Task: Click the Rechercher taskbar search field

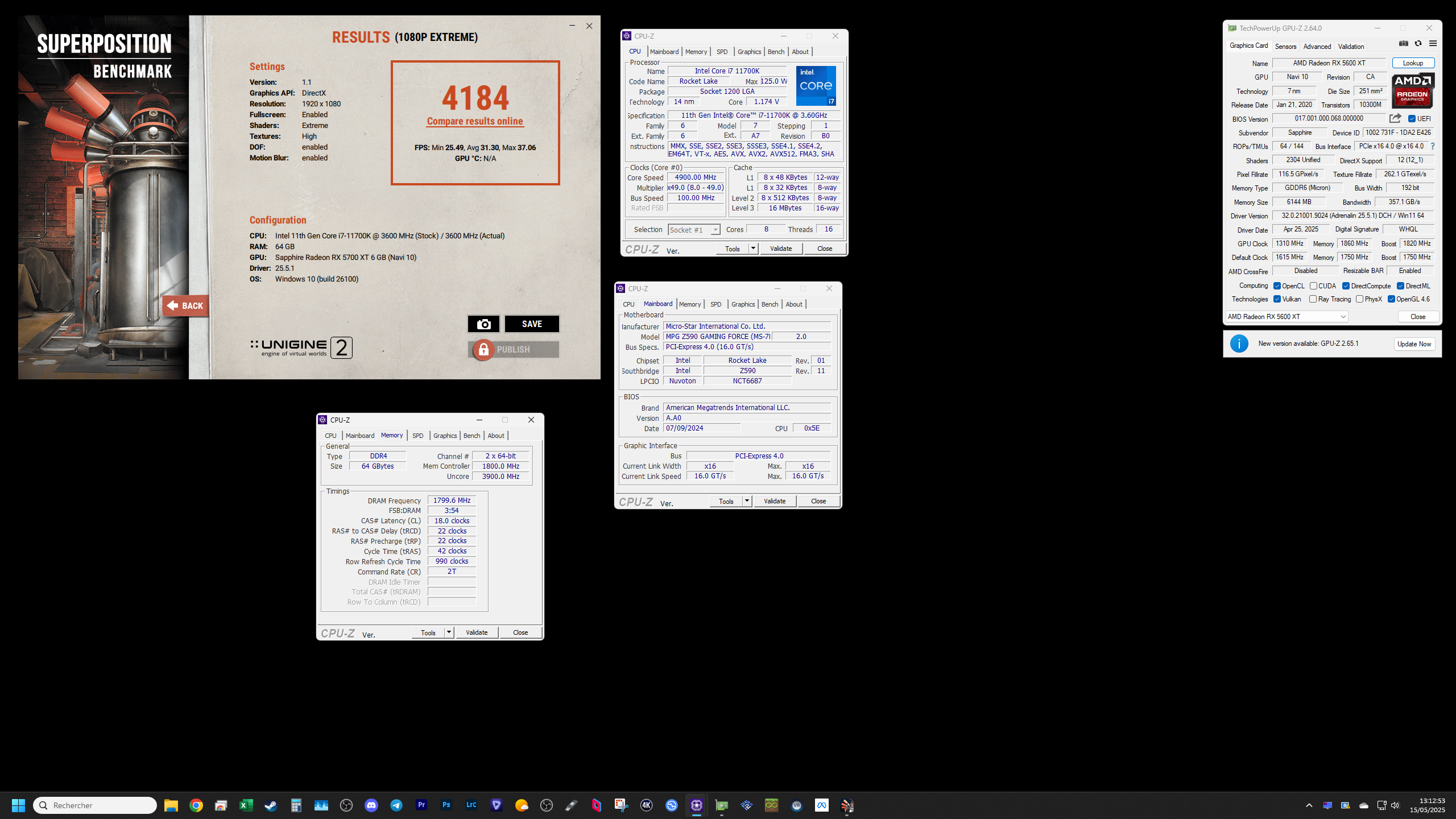Action: [96, 805]
